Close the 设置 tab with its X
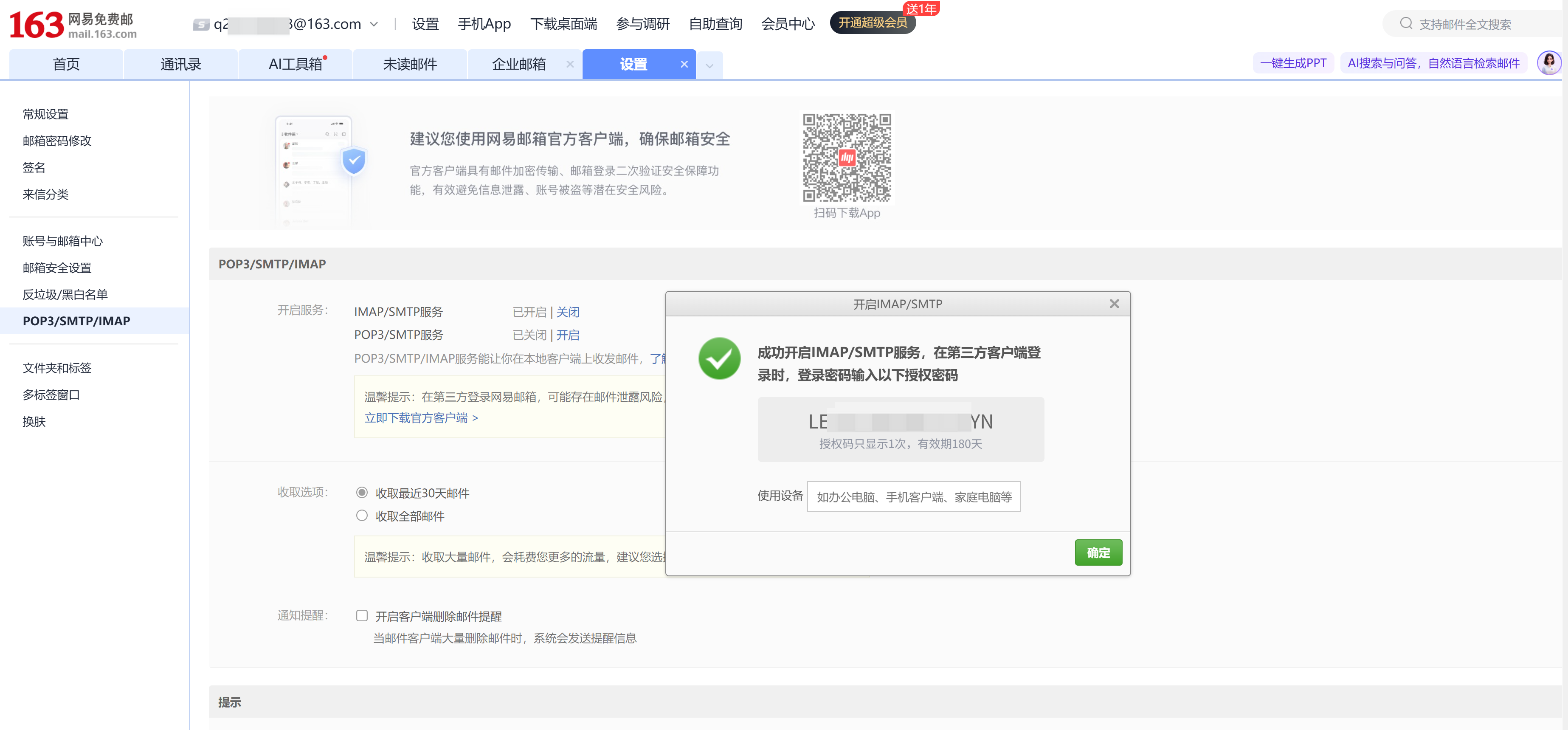The height and width of the screenshot is (730, 1568). [x=684, y=65]
